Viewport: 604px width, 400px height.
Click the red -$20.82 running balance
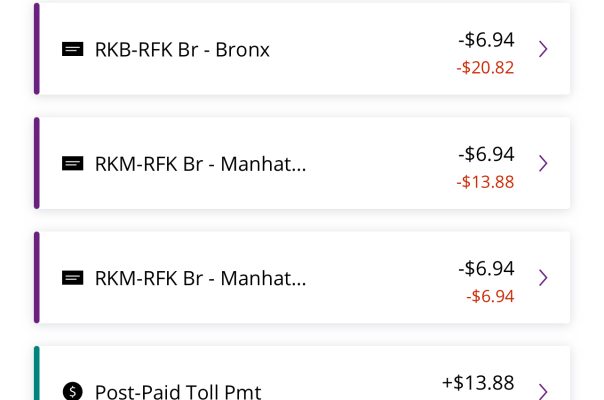pyautogui.click(x=485, y=68)
